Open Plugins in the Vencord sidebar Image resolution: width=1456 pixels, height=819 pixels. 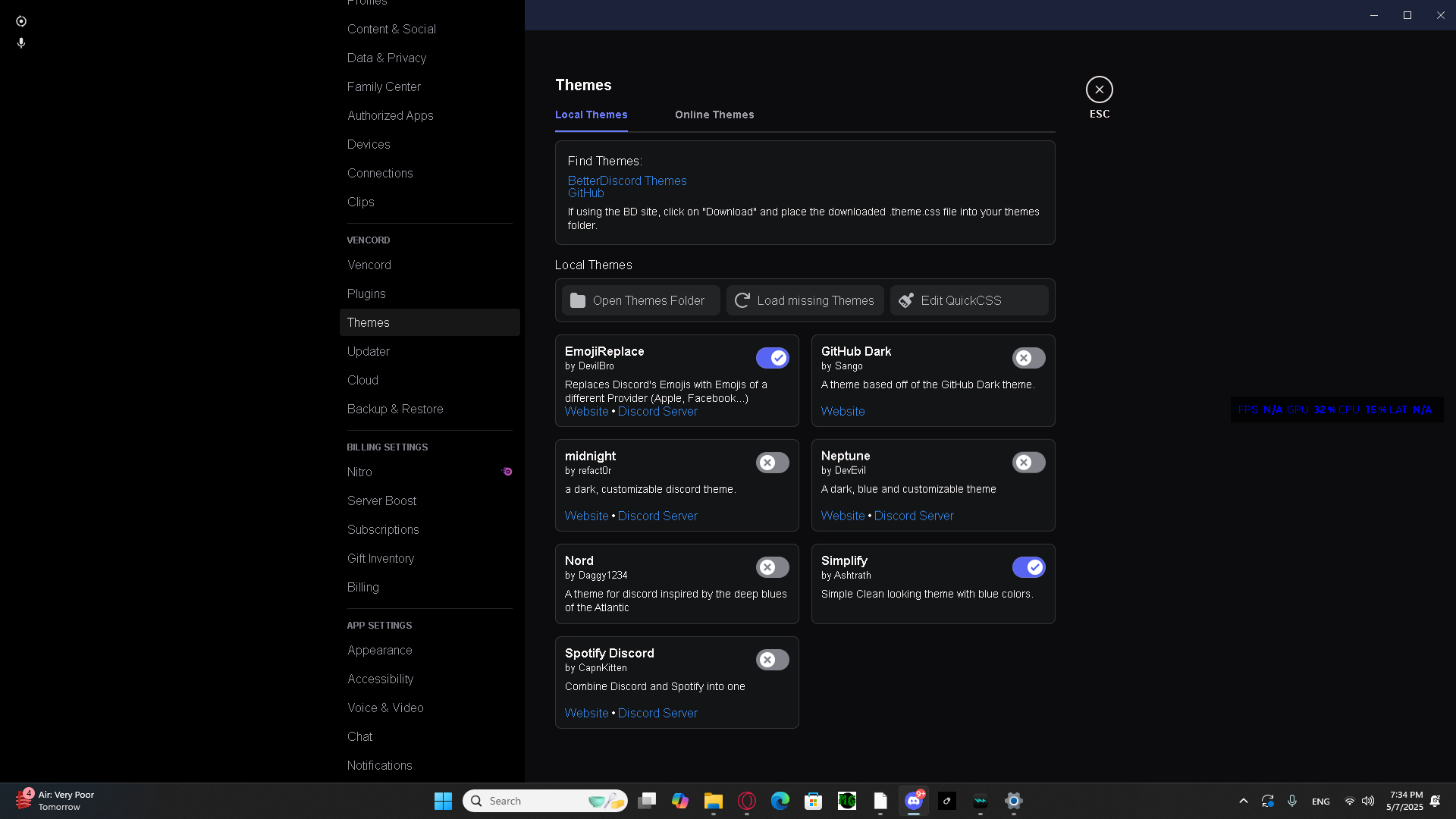click(366, 293)
